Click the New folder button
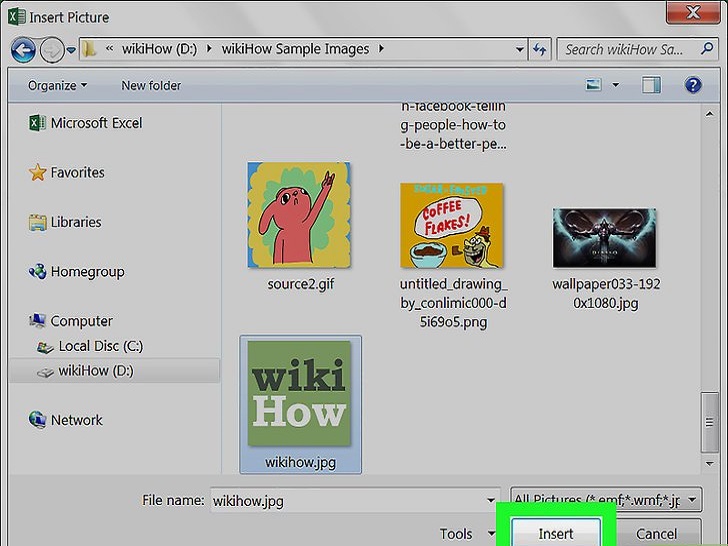This screenshot has width=728, height=546. 151,85
